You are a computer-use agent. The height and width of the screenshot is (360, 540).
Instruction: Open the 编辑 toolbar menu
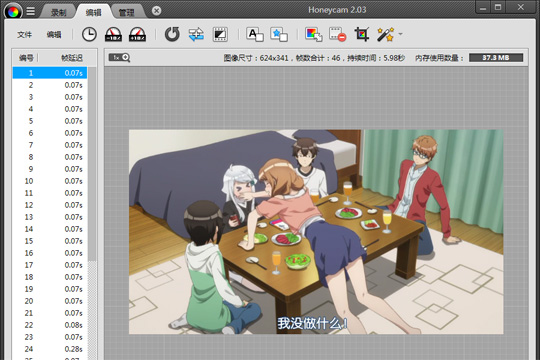[54, 34]
